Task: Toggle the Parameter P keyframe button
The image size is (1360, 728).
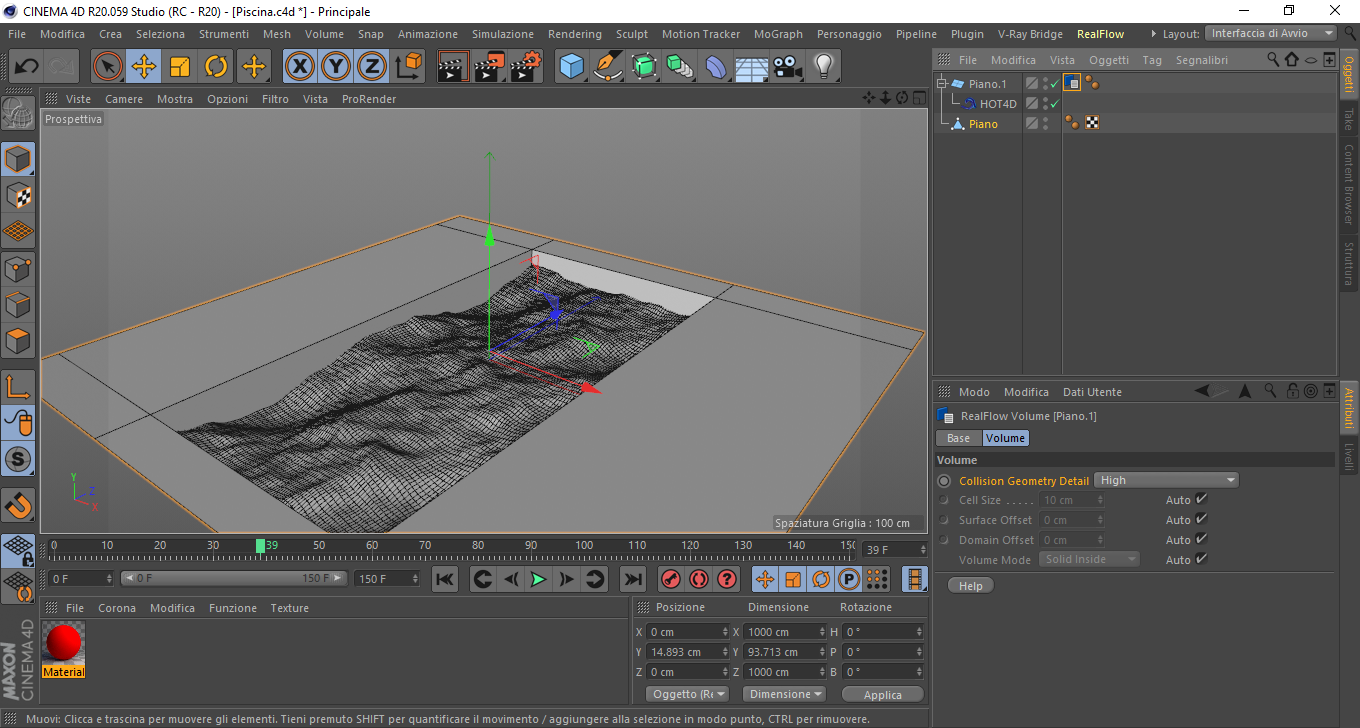Action: point(849,579)
